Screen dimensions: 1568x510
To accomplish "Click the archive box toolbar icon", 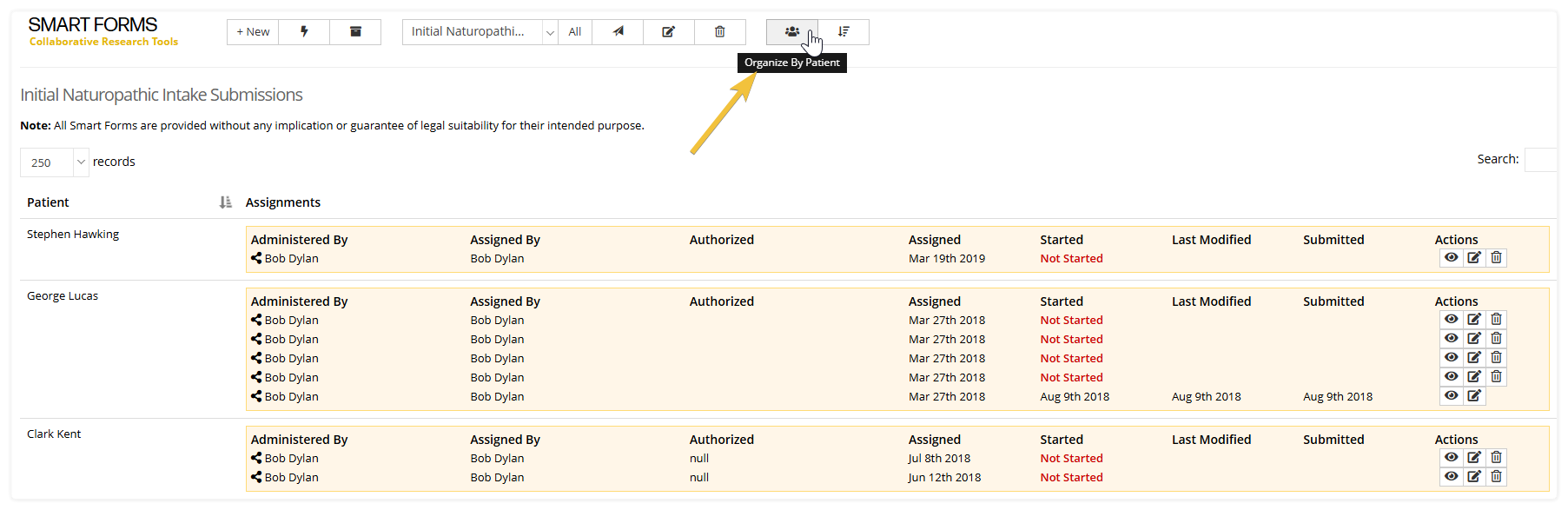I will (x=355, y=32).
